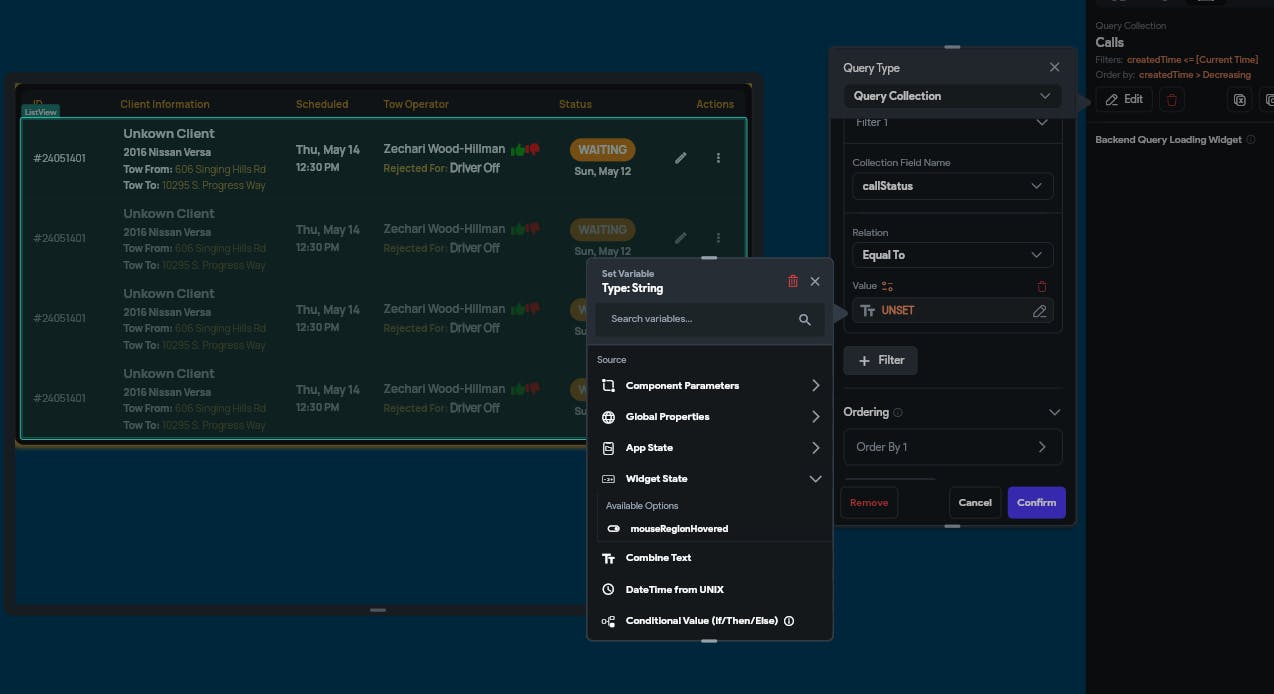The image size is (1274, 694).
Task: Click the pencil icon in the UNSET field
Action: coord(1040,311)
